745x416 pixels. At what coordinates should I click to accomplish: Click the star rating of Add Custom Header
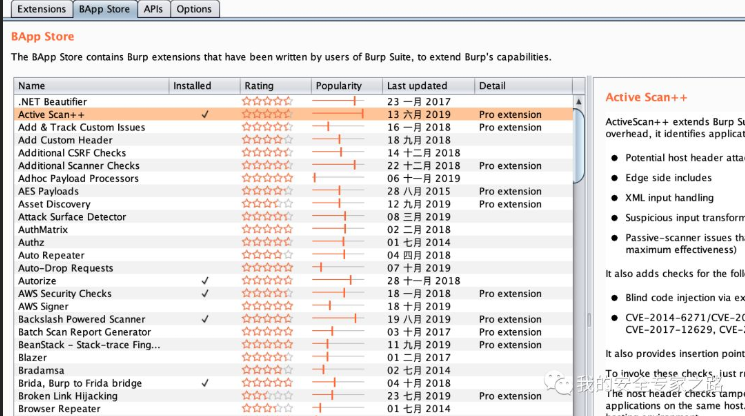click(x=267, y=140)
